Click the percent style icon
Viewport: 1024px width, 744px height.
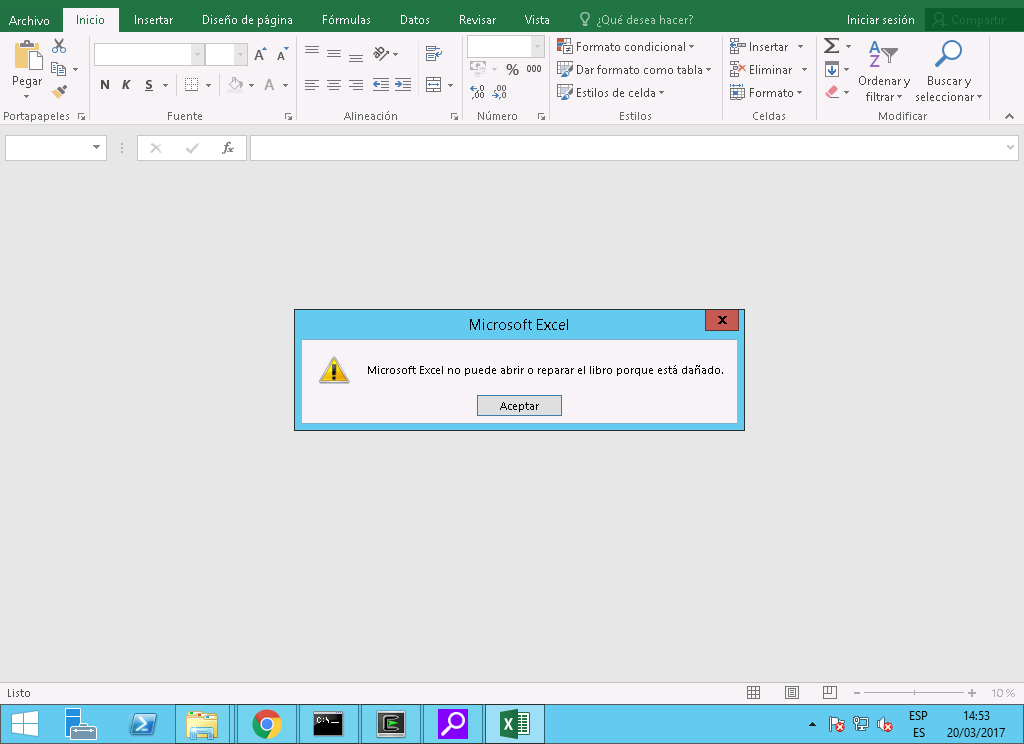(x=513, y=69)
